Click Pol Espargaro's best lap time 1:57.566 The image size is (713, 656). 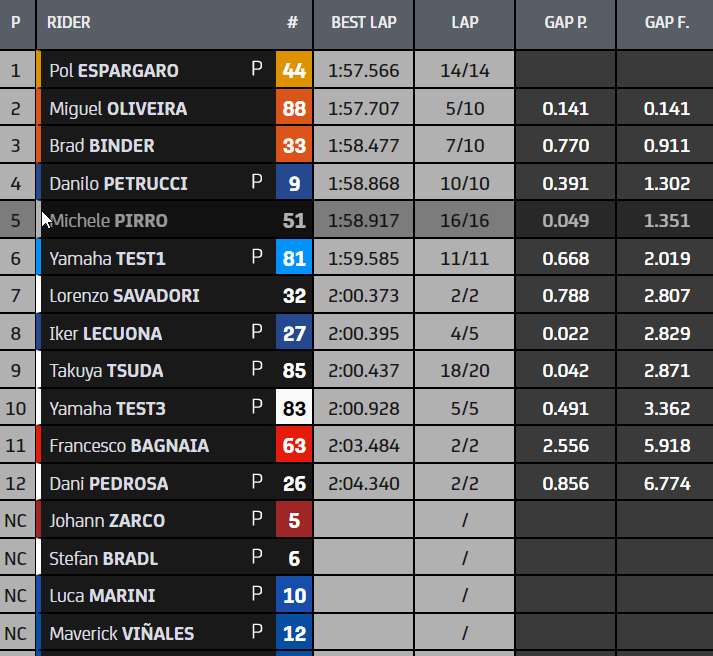click(362, 71)
